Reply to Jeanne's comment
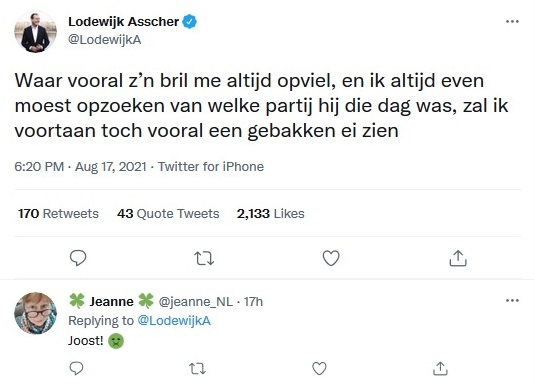535x388 pixels. (x=76, y=369)
